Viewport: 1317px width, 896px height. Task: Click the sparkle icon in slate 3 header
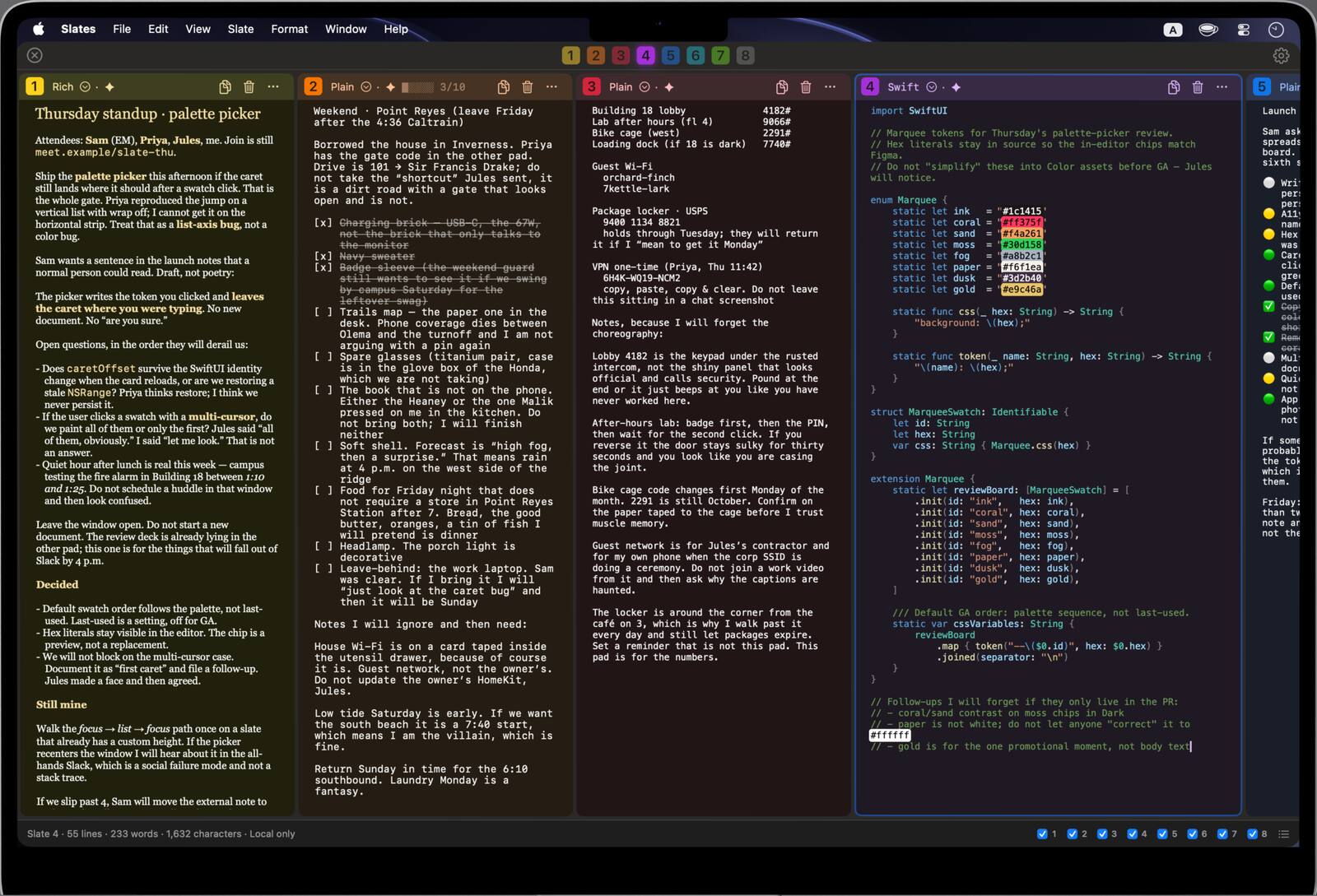[668, 86]
